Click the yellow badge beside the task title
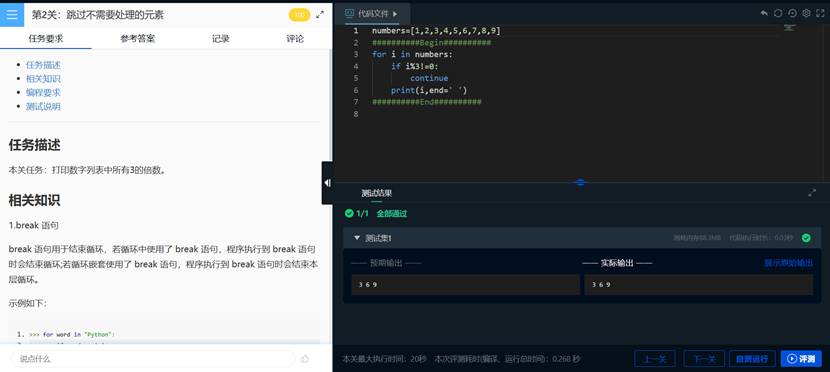 299,15
